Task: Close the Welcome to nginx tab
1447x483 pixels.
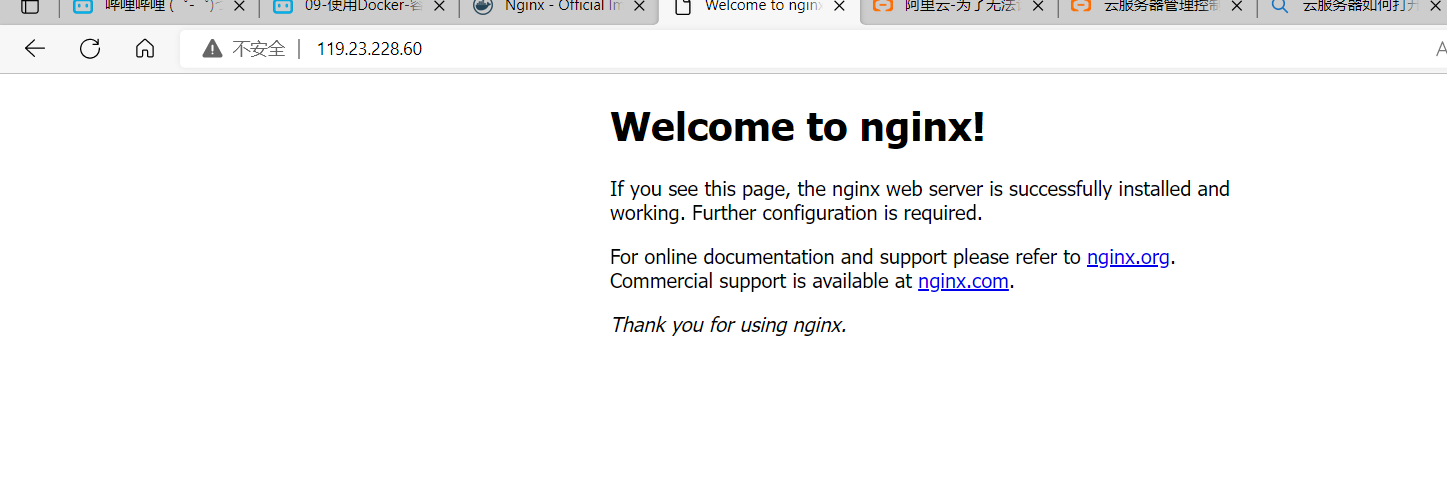Action: click(839, 7)
